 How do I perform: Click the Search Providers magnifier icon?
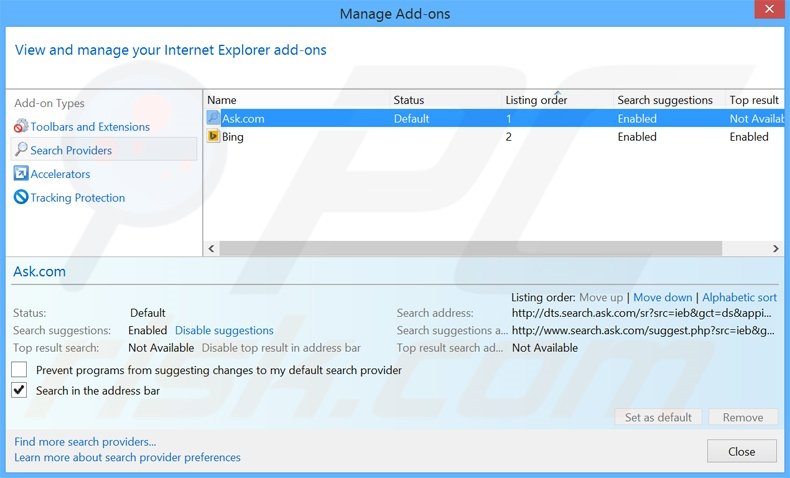click(x=21, y=150)
